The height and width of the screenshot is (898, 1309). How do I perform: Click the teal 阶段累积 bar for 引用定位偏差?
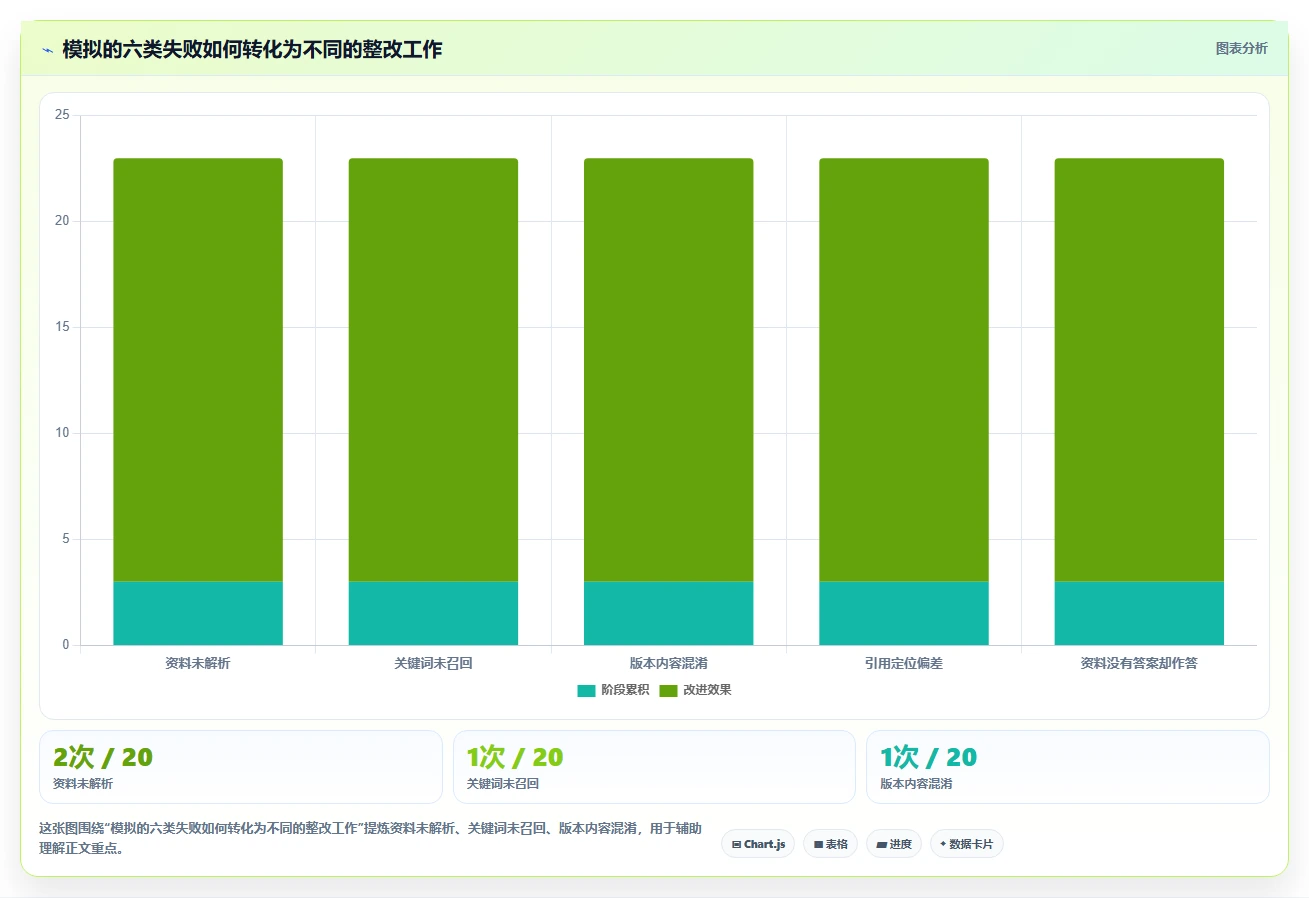pyautogui.click(x=904, y=613)
